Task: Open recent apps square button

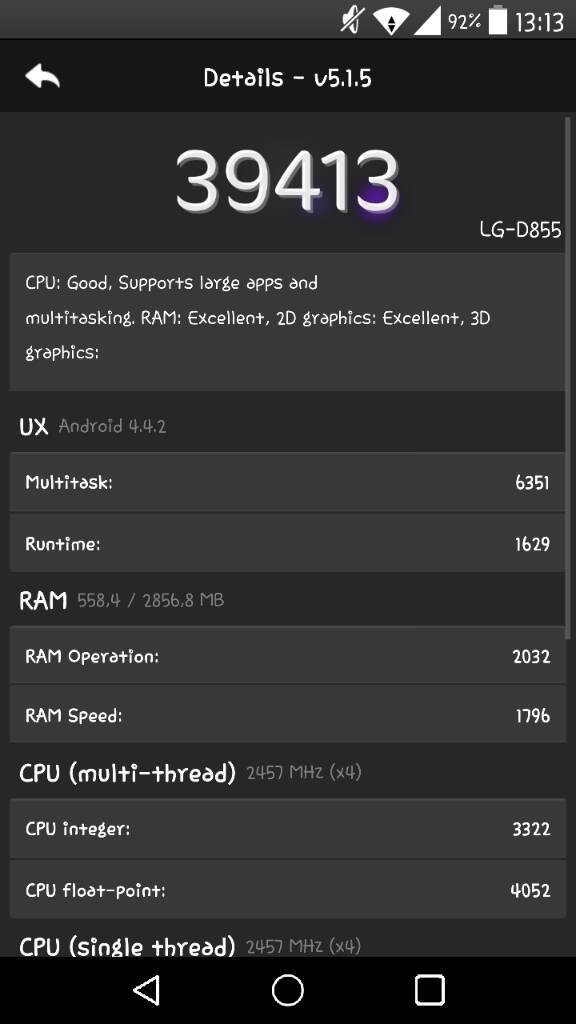Action: click(430, 990)
